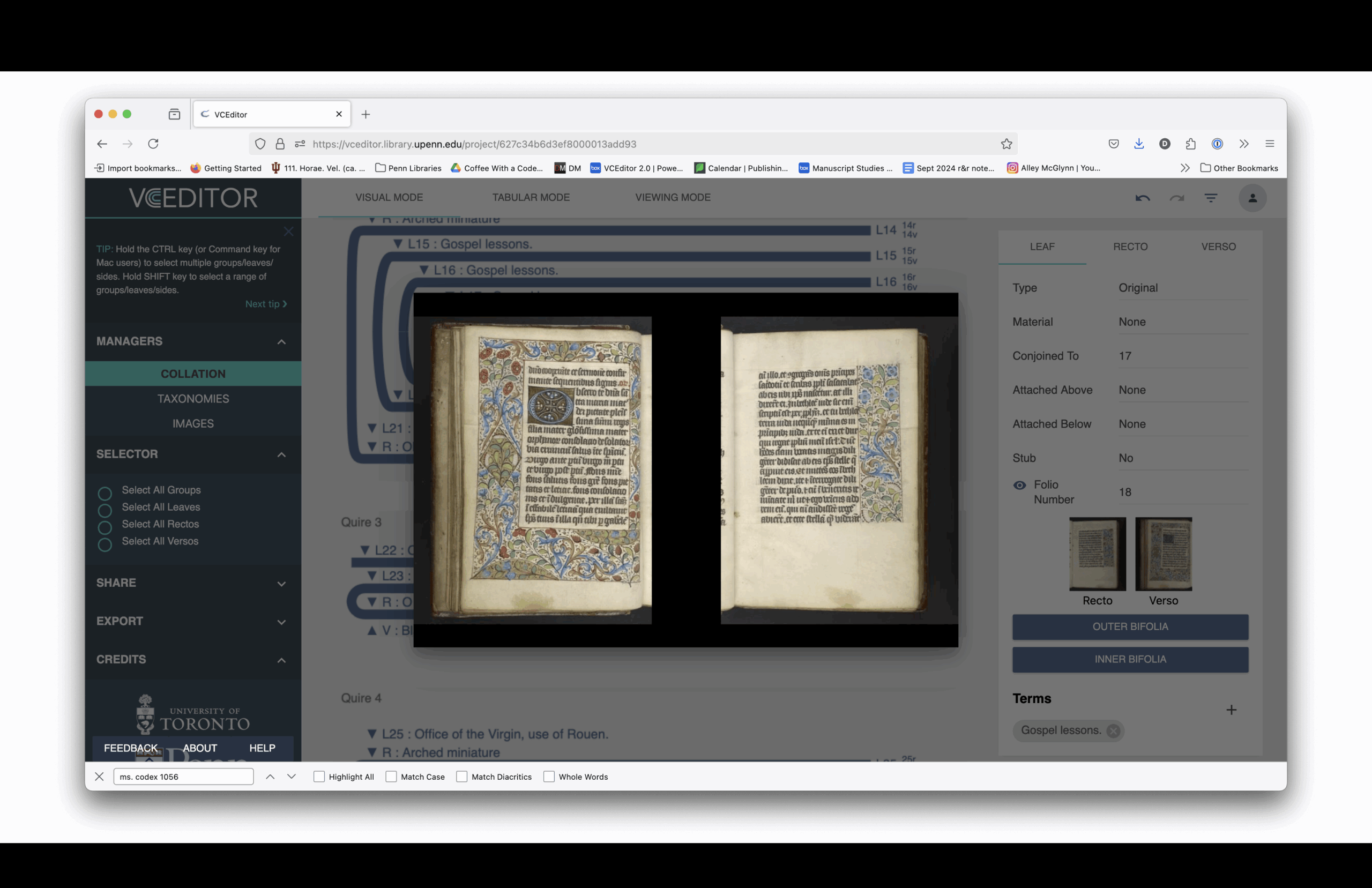Viewport: 1372px width, 888px height.
Task: Save page to Pocket icon
Action: [x=1113, y=144]
